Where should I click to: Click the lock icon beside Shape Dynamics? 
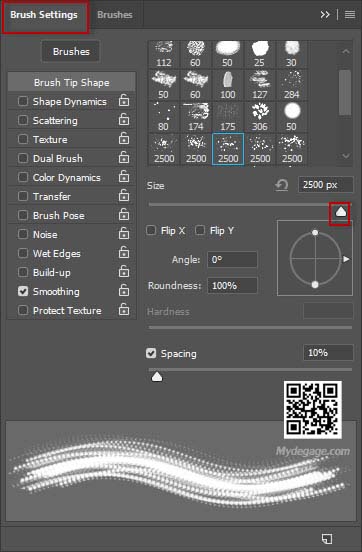pyautogui.click(x=124, y=101)
